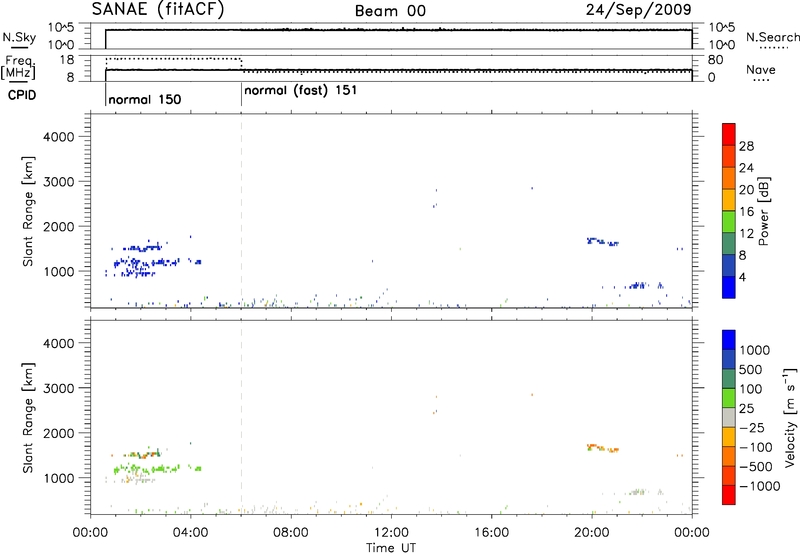Image resolution: width=800 pixels, height=554 pixels.
Task: Click the velocity panel Slant Range axis label
Action: 28,417
